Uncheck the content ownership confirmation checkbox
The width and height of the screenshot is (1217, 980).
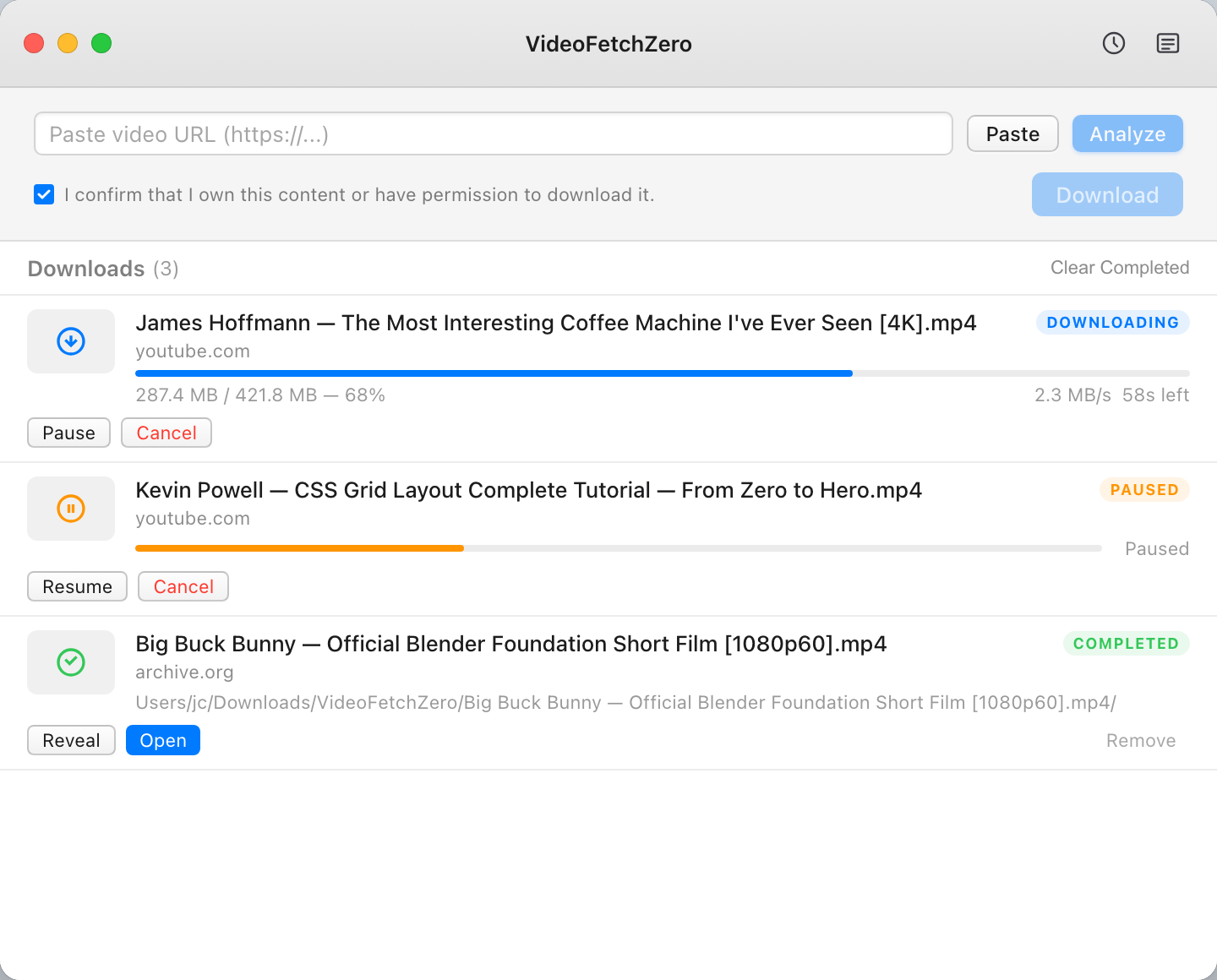tap(44, 194)
